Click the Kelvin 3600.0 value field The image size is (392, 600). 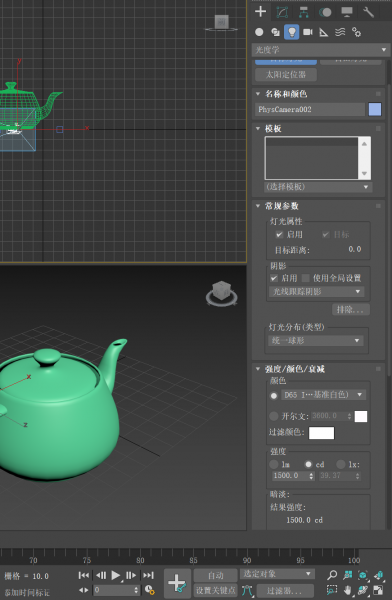pyautogui.click(x=329, y=416)
